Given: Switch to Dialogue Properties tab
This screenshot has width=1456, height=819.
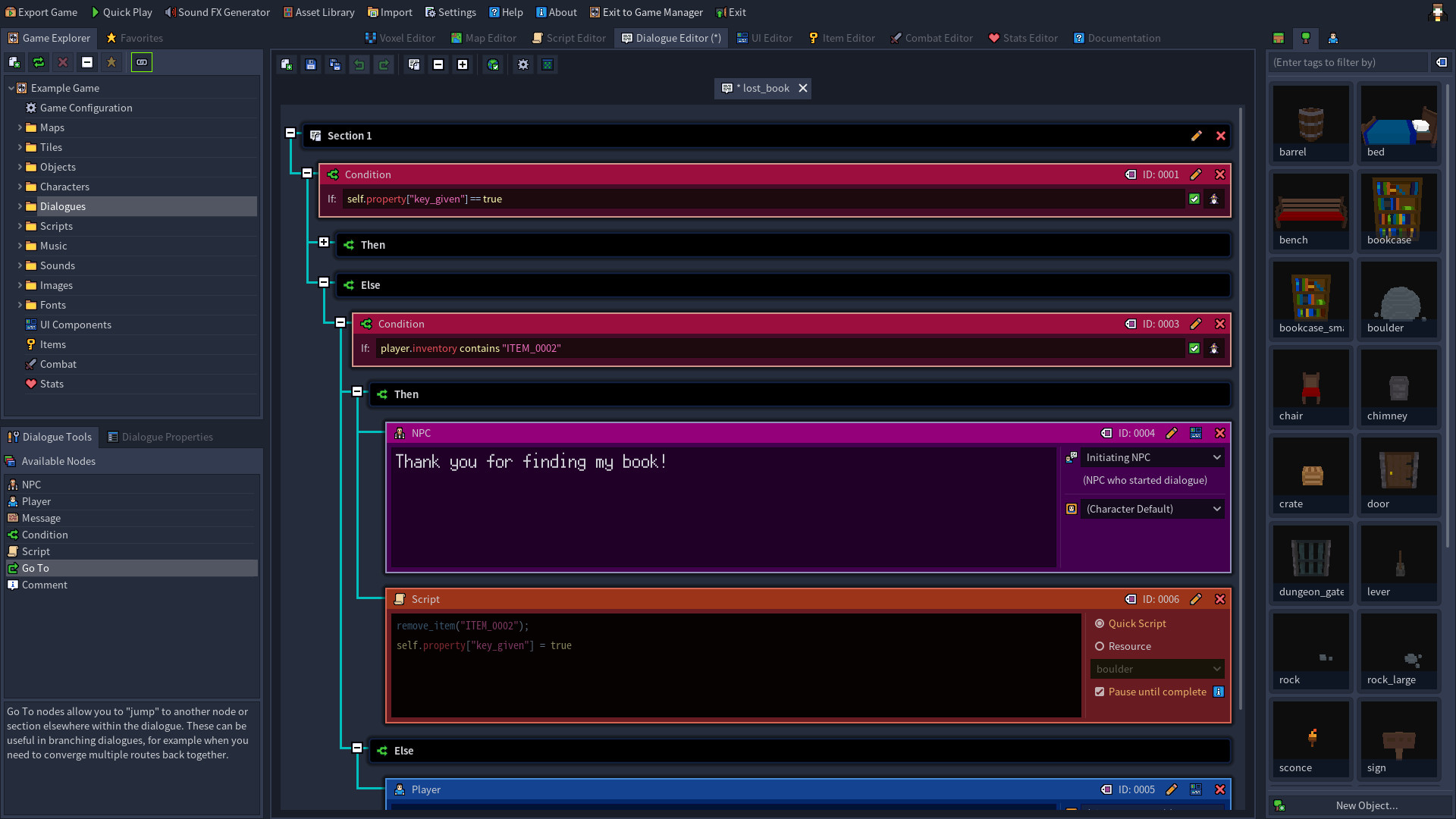Looking at the screenshot, I should point(160,437).
